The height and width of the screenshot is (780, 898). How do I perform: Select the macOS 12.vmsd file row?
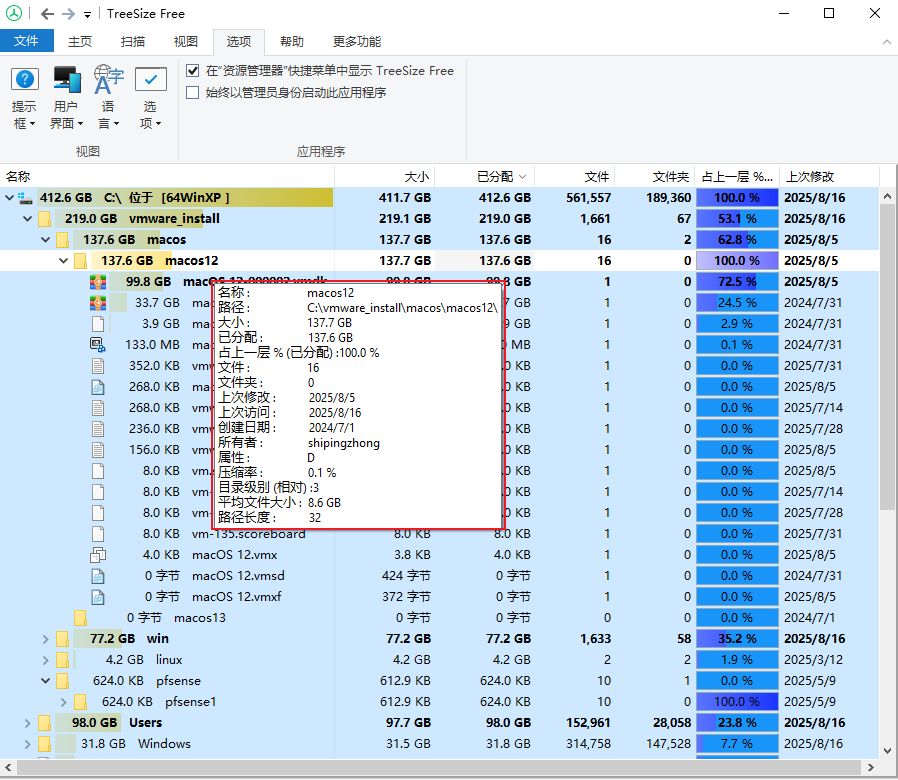(x=439, y=576)
